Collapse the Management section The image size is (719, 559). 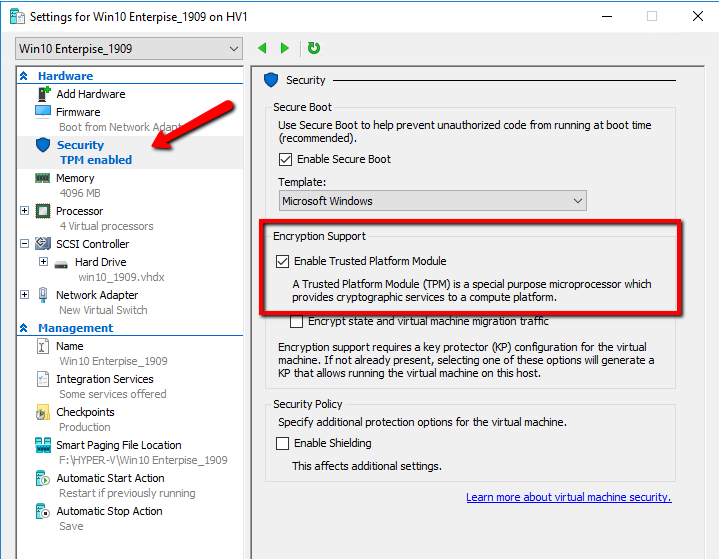coord(24,328)
